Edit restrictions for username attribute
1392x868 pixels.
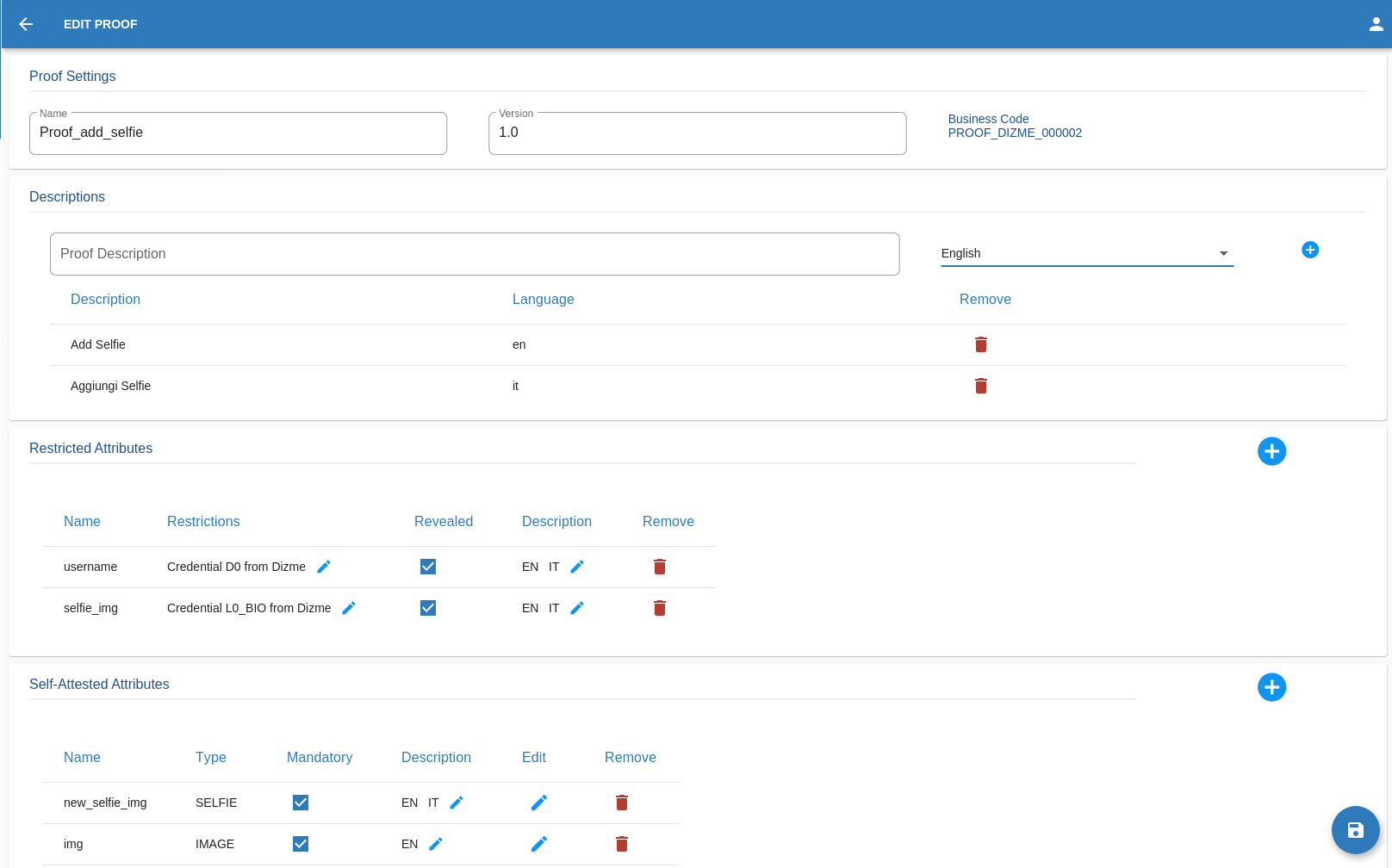[x=324, y=567]
